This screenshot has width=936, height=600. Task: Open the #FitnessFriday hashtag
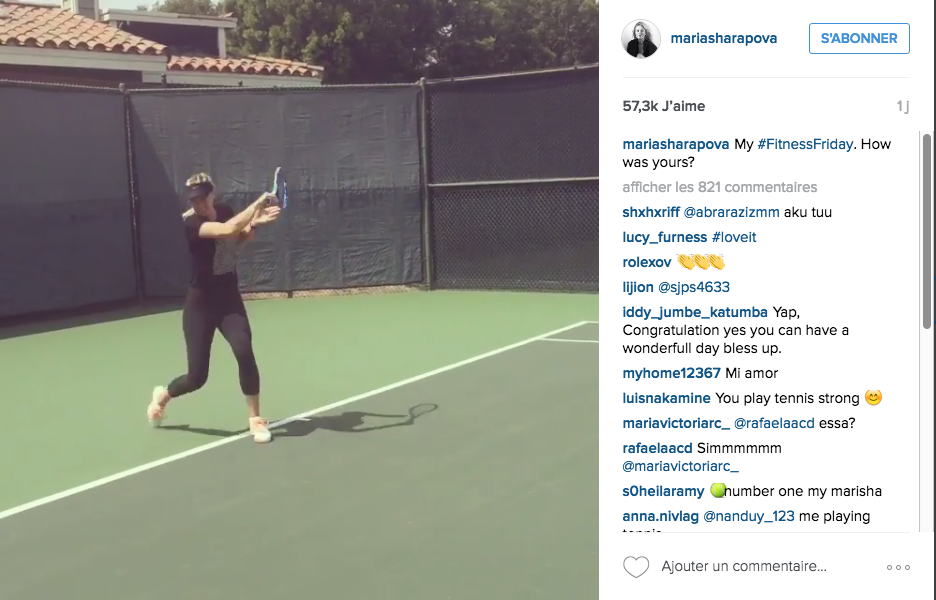point(805,144)
